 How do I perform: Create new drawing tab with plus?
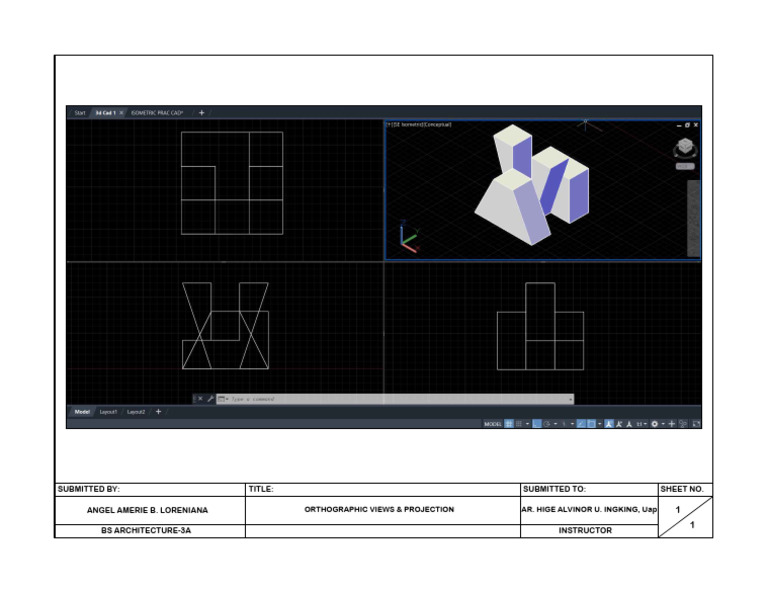[x=201, y=113]
